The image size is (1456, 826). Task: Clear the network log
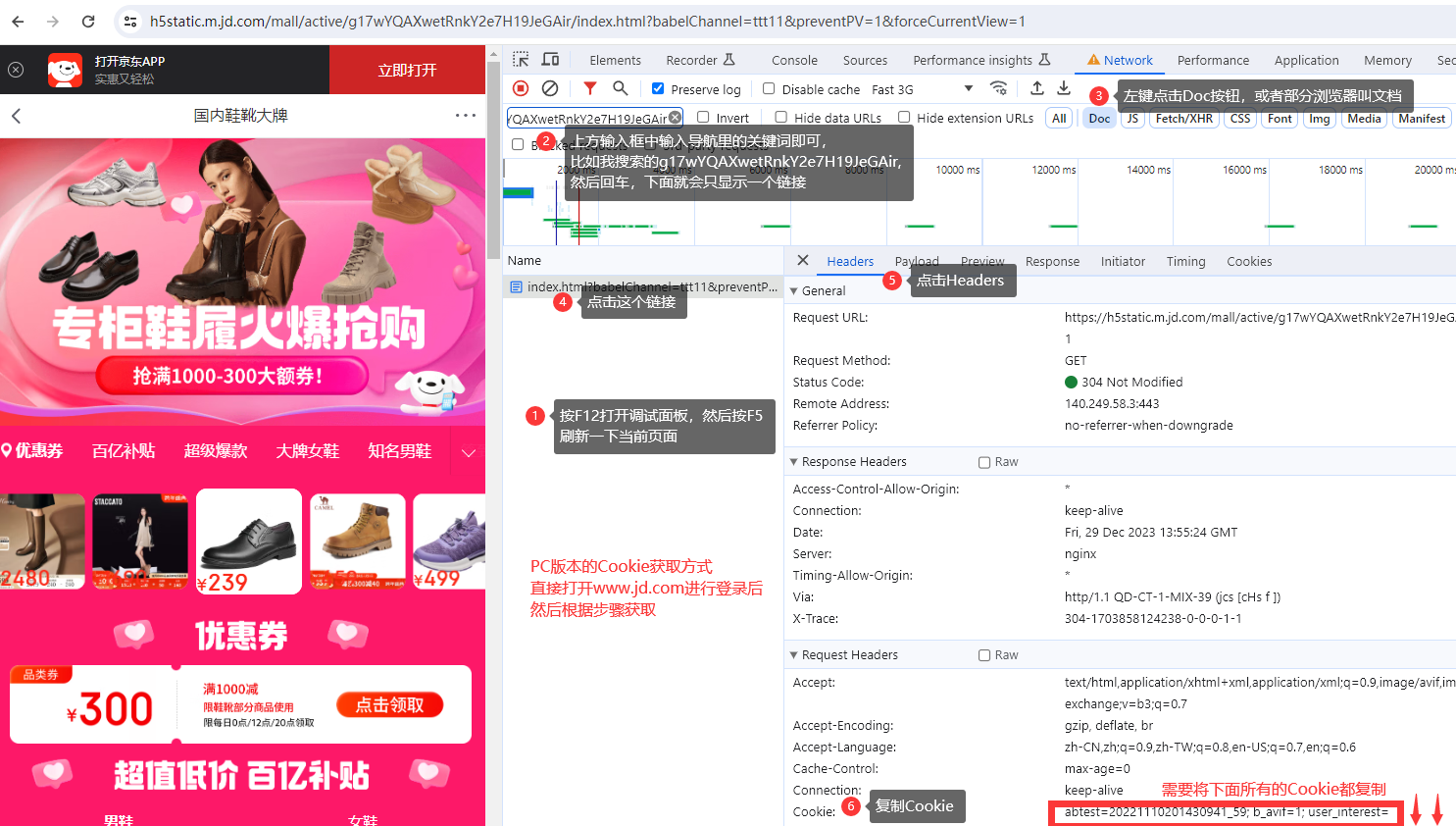point(550,88)
